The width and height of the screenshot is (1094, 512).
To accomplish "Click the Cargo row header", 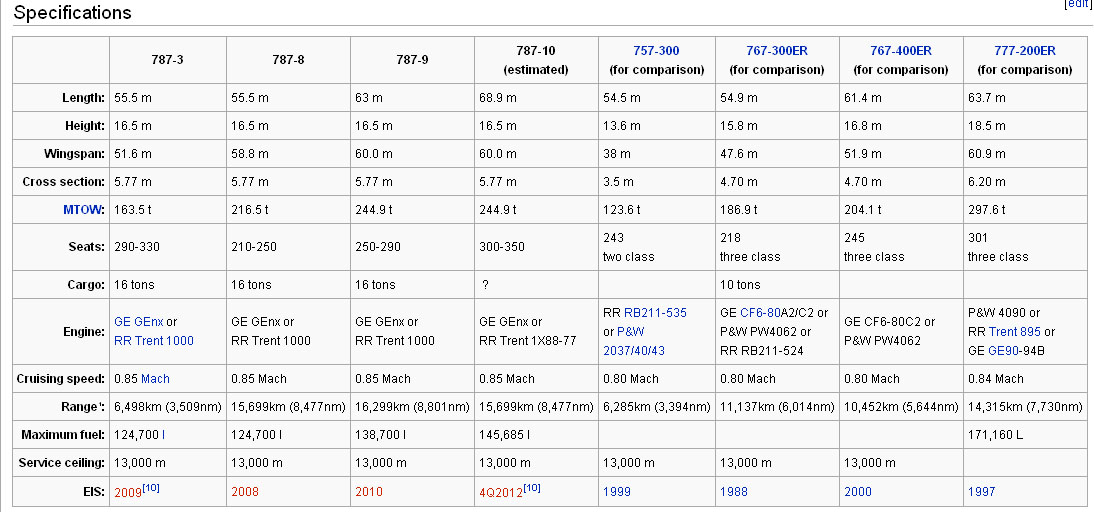I will click(x=61, y=285).
